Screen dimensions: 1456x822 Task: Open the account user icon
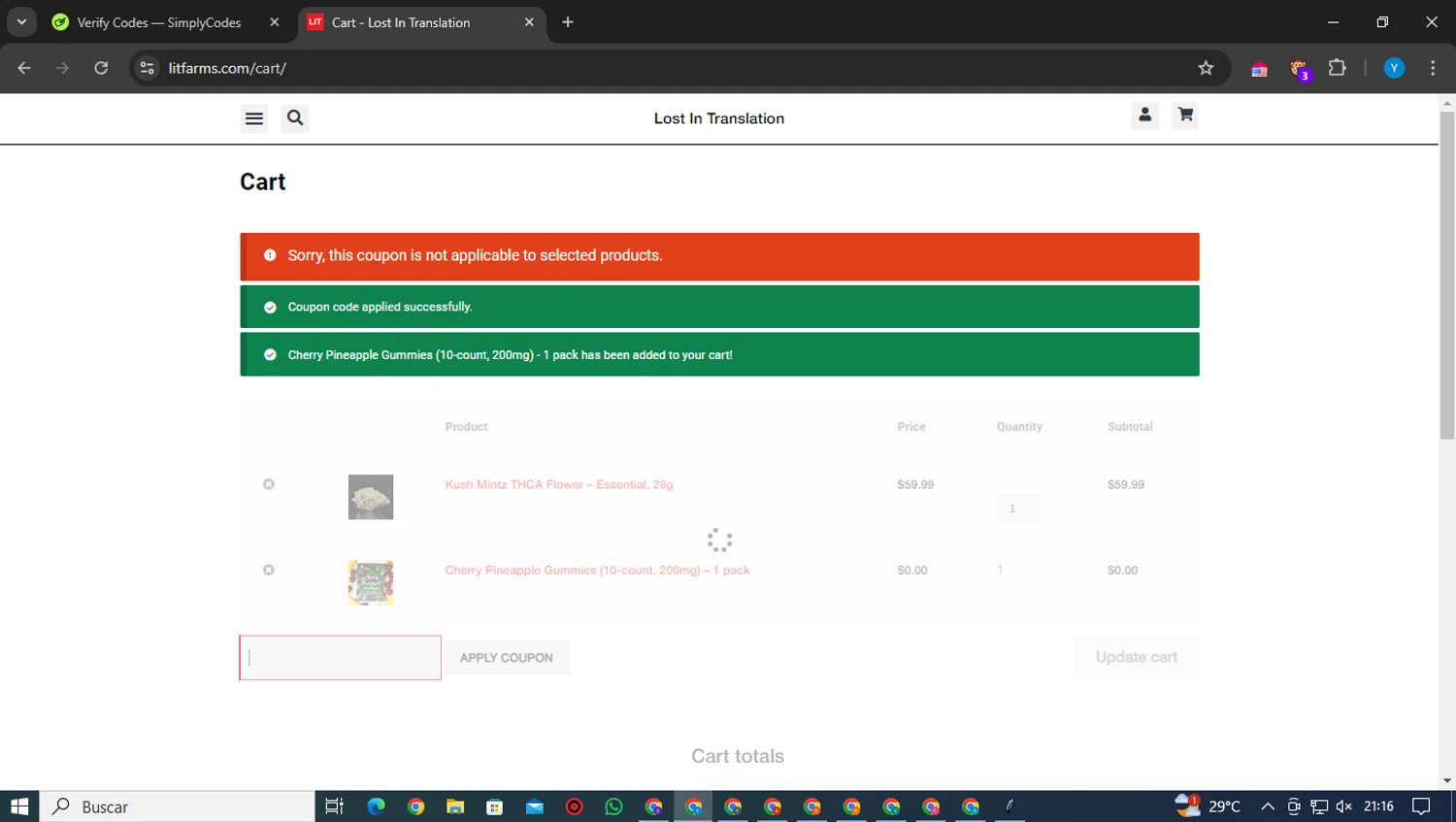tap(1144, 115)
